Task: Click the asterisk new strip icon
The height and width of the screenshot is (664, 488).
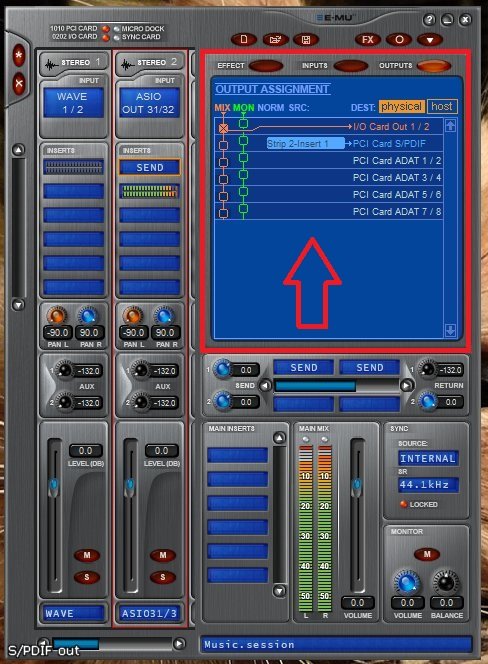Action: [19, 55]
